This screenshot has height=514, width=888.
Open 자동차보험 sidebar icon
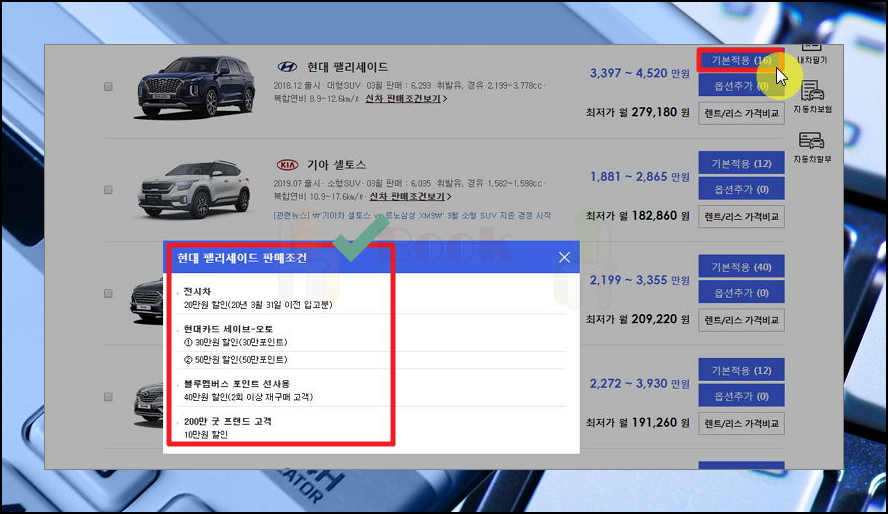[812, 97]
